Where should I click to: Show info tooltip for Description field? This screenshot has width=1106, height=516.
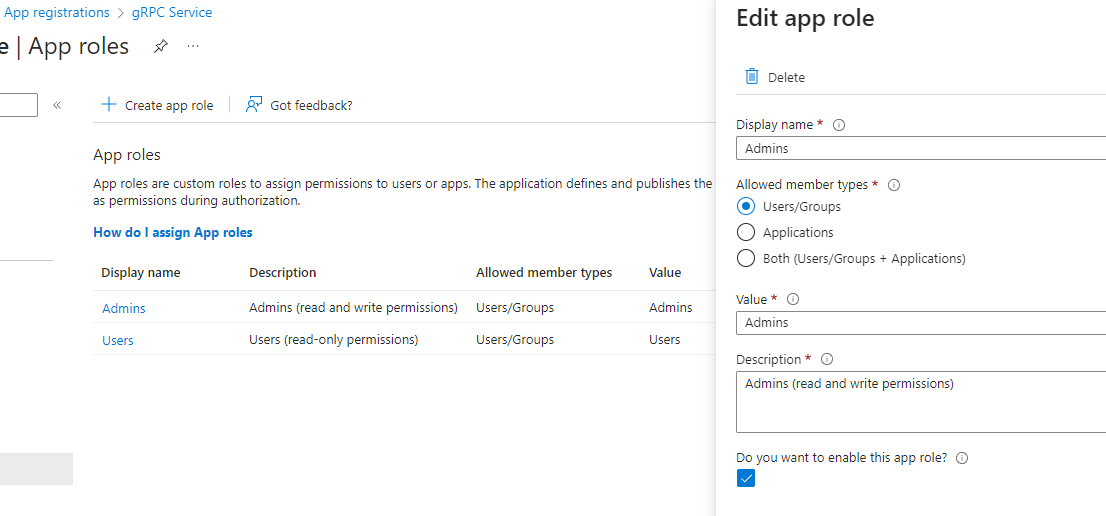pos(827,359)
